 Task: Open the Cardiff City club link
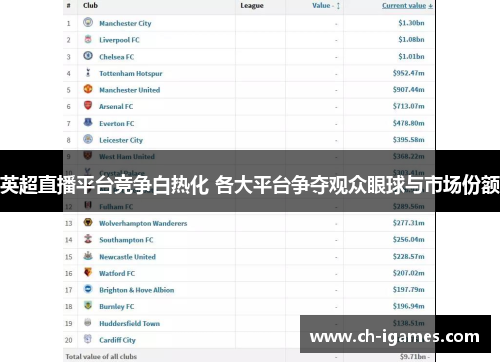(x=117, y=340)
